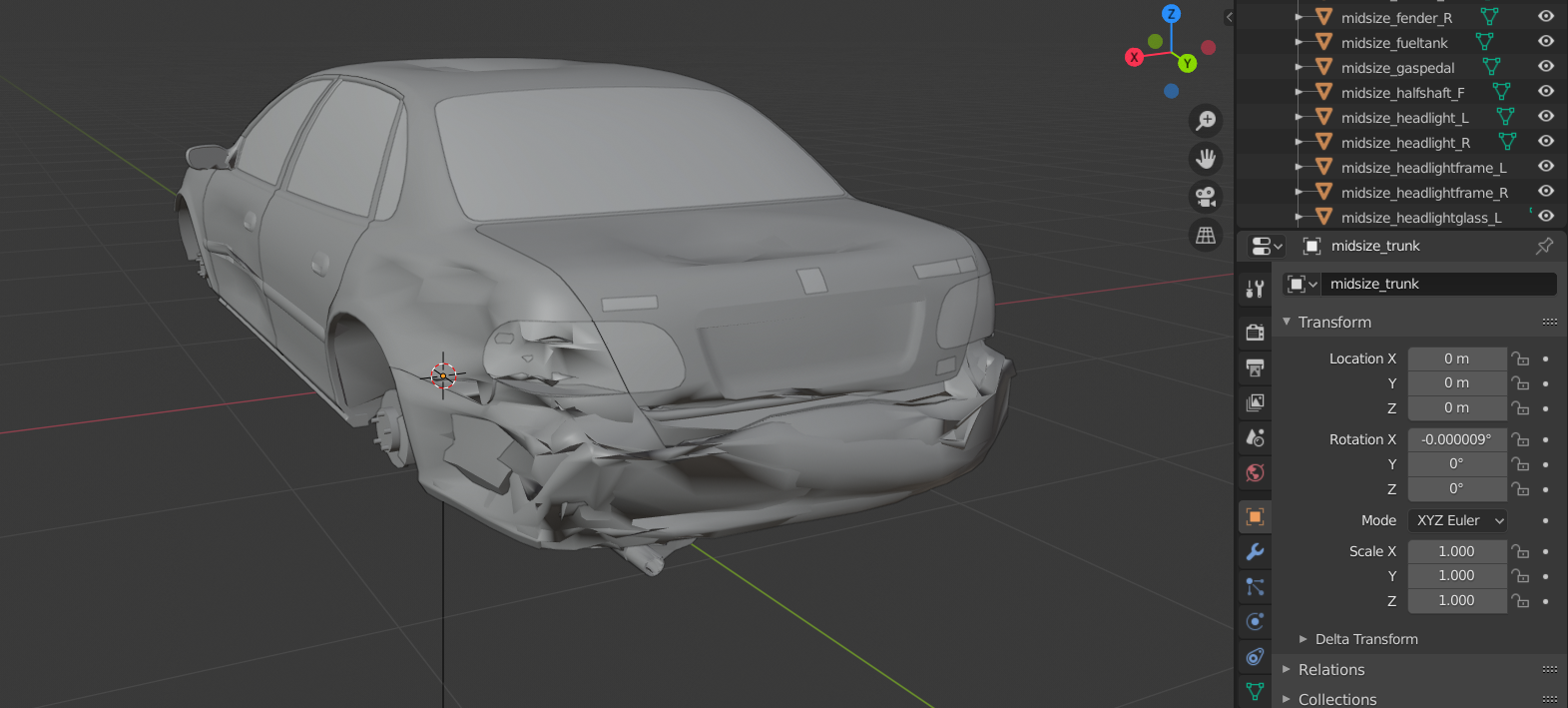Open the Render properties tab
Screen dimensions: 1568x708
[x=1255, y=333]
